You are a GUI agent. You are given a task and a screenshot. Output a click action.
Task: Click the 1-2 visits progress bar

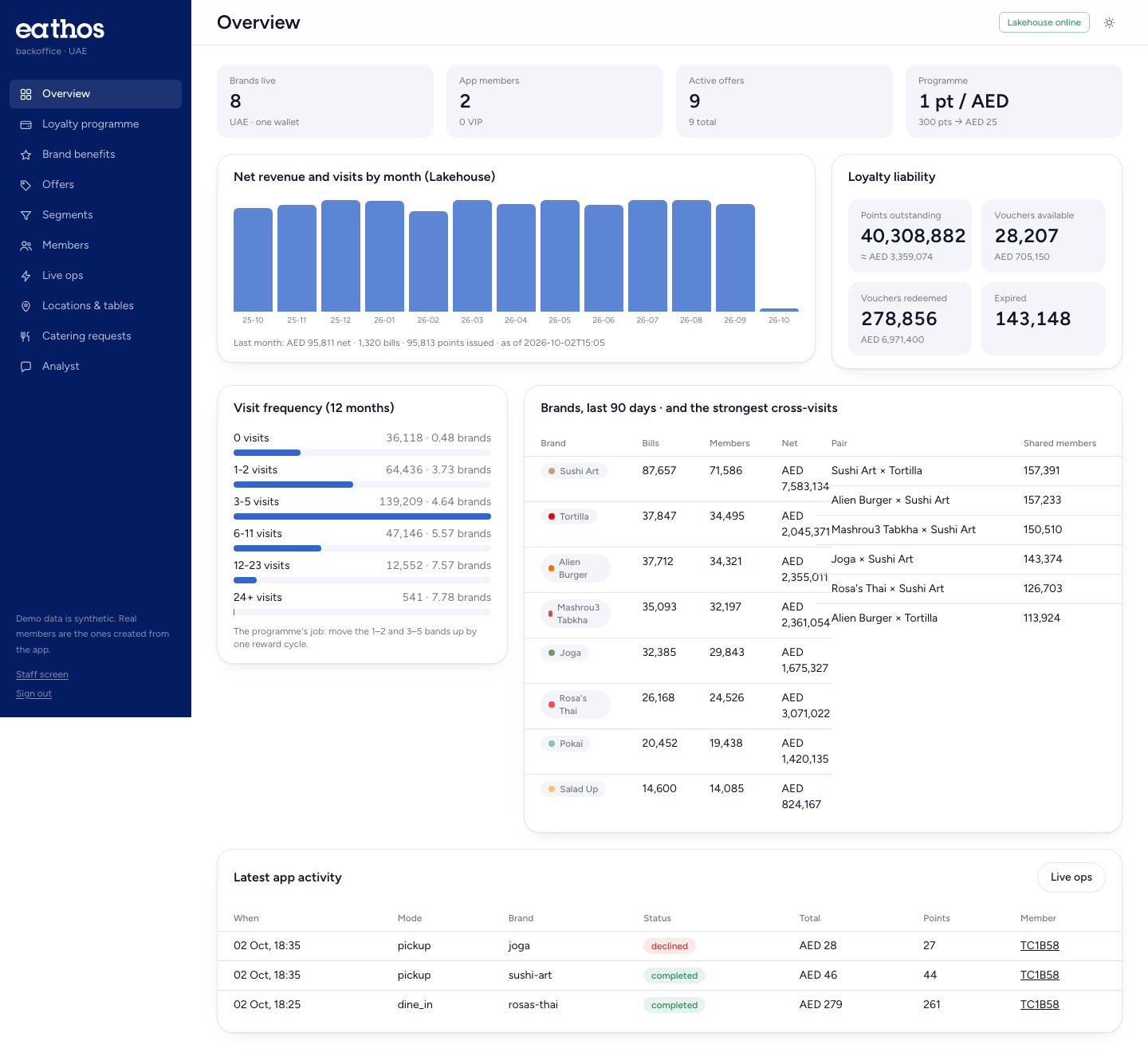362,485
